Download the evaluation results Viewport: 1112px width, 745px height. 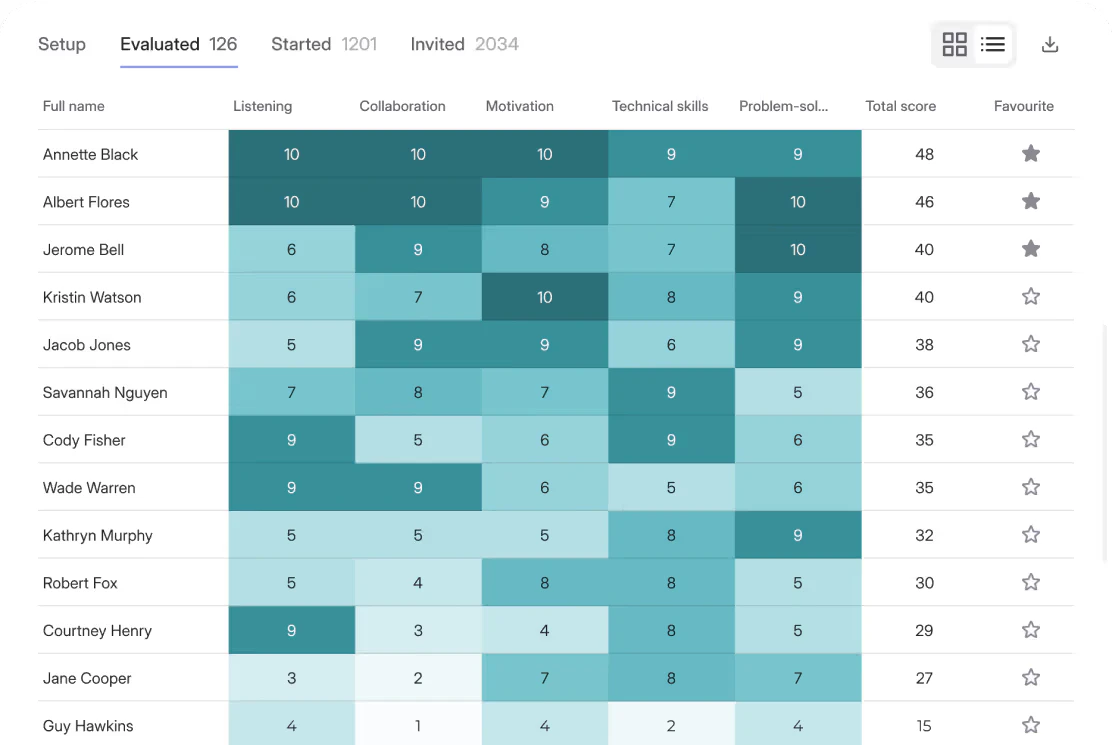click(1049, 44)
